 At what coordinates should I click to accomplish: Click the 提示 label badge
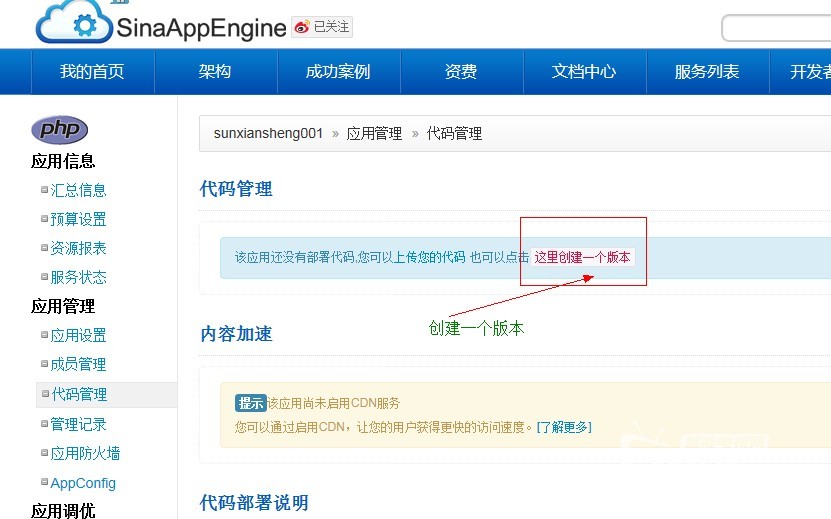pyautogui.click(x=250, y=403)
